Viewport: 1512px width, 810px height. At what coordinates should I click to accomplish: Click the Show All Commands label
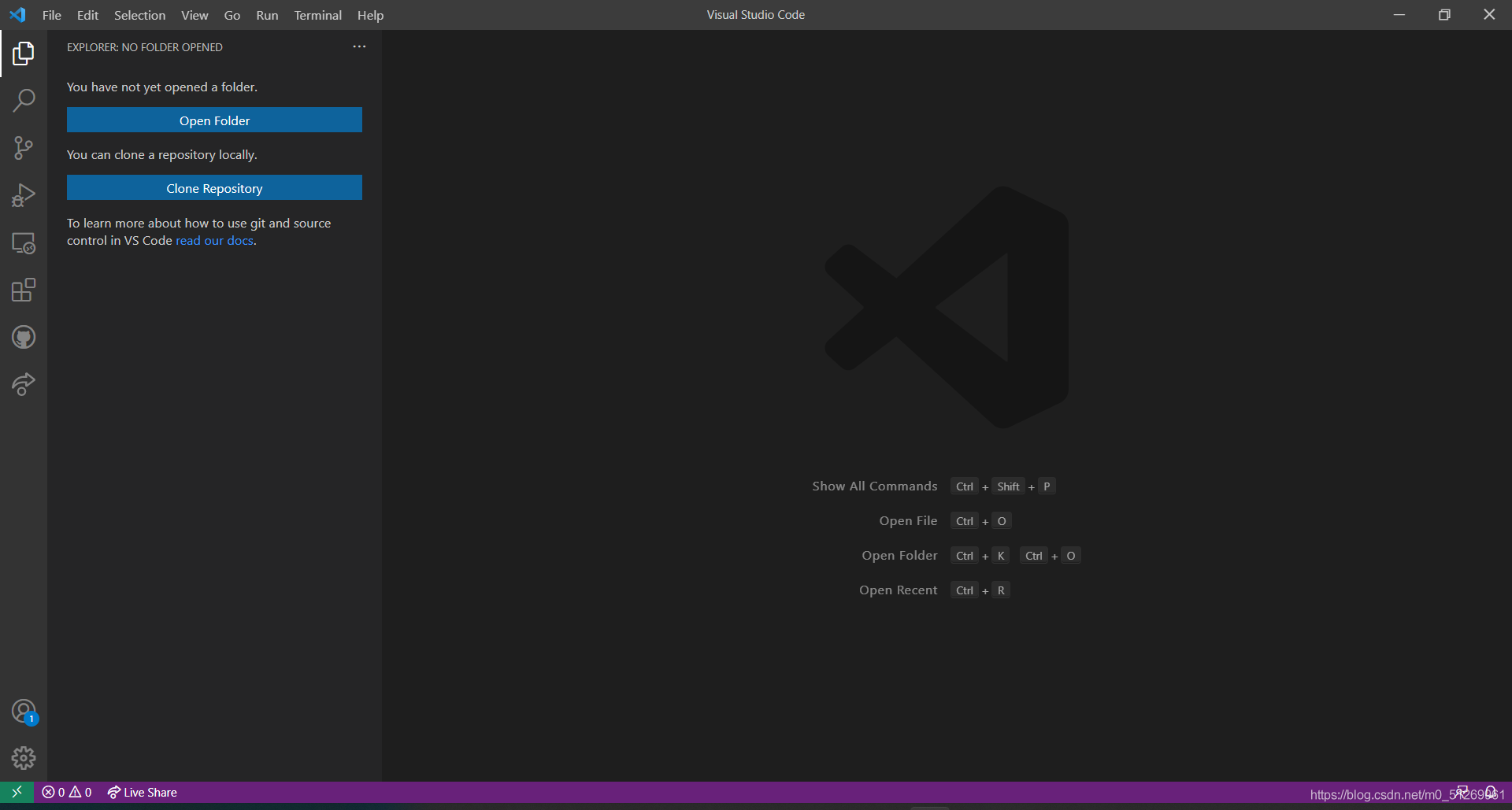click(875, 486)
